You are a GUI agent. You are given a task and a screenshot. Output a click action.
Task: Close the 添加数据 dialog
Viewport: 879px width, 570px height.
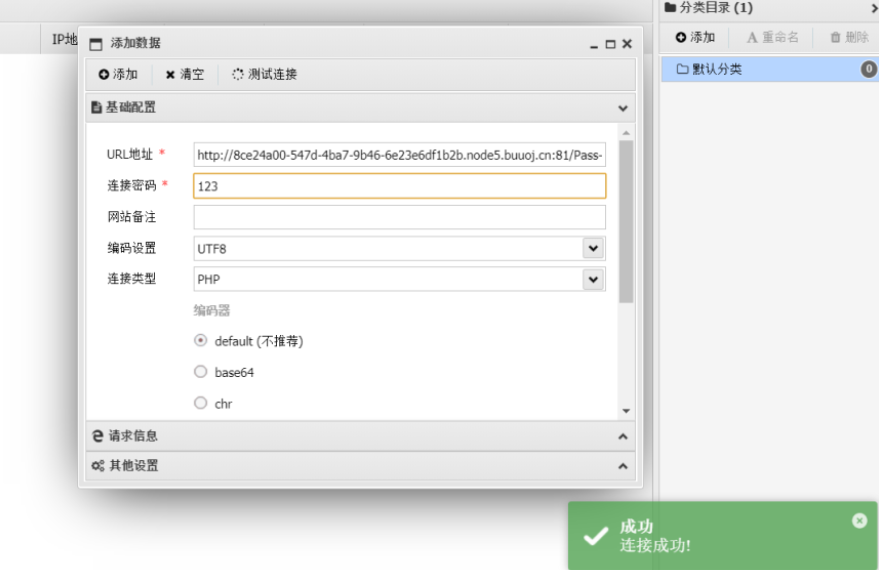pos(627,44)
